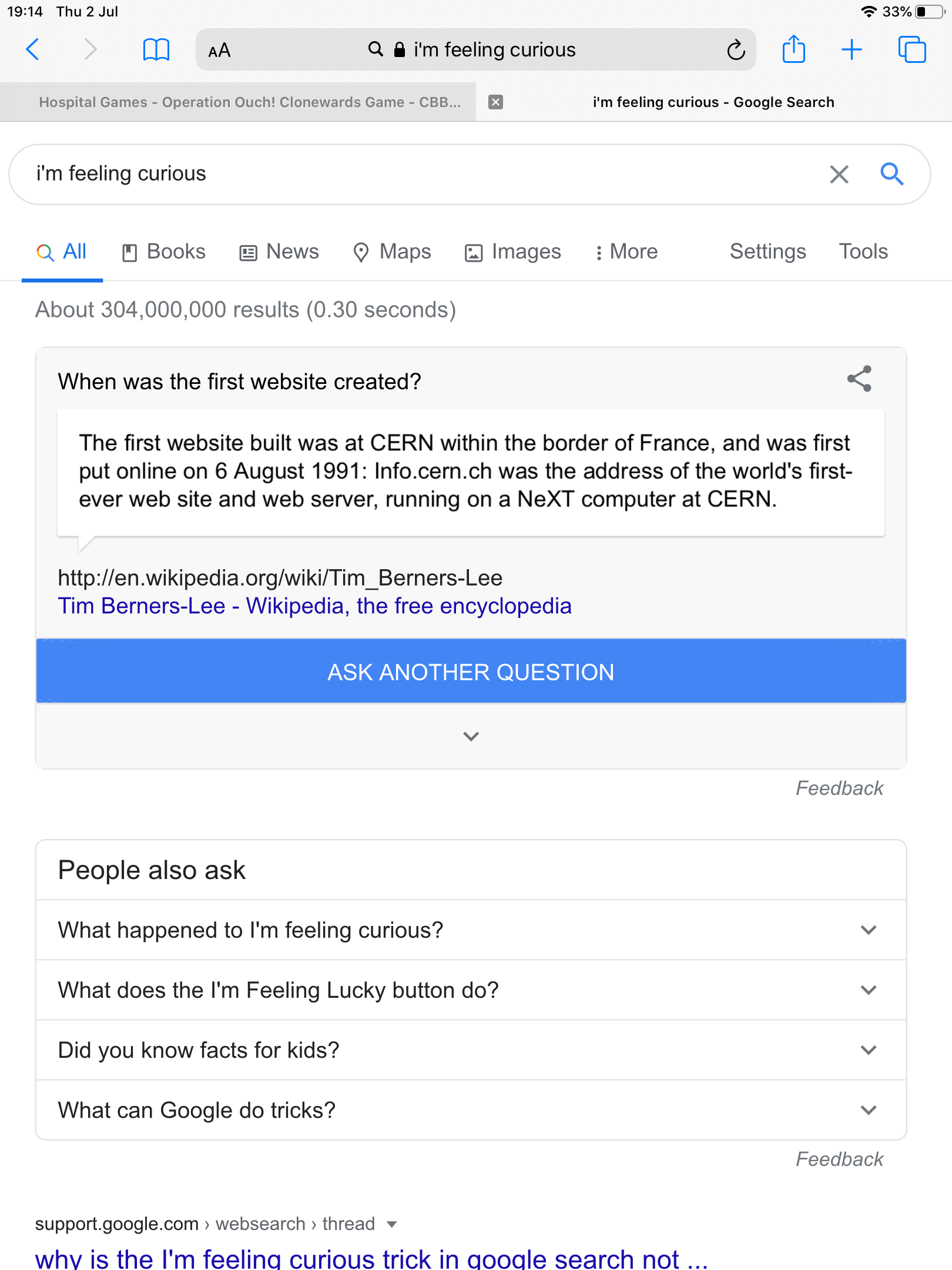
Task: Share the first website fact card
Action: pos(859,379)
